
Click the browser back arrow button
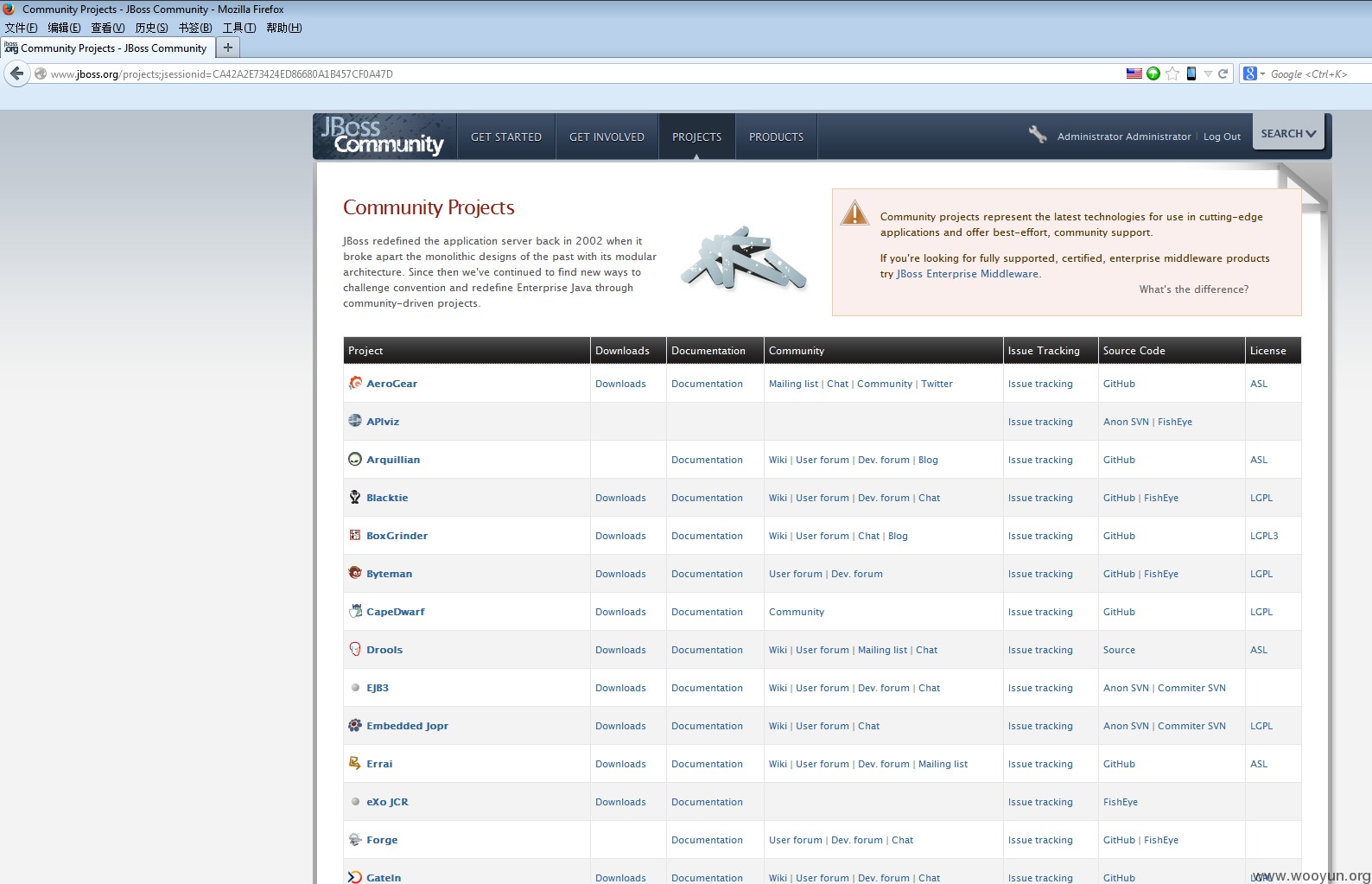(17, 73)
